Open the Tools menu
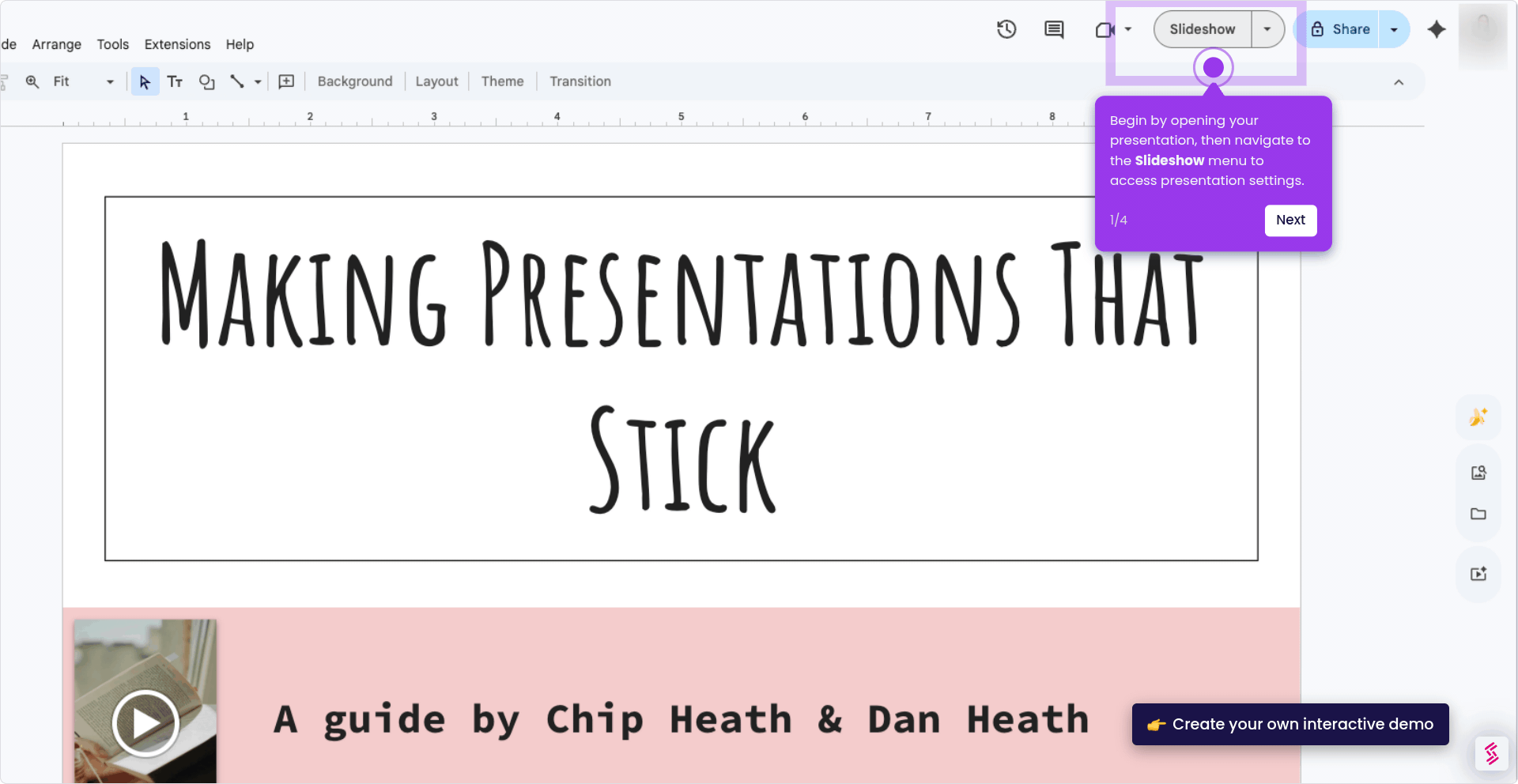 coord(113,44)
